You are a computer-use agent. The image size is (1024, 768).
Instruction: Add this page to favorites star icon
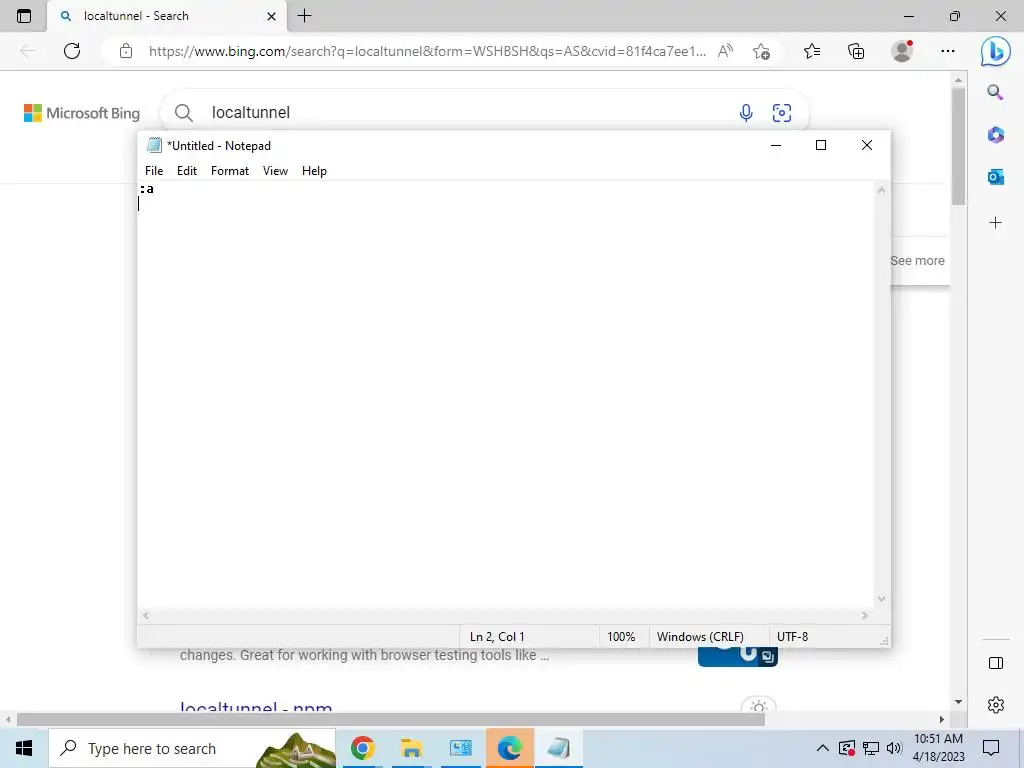(761, 51)
